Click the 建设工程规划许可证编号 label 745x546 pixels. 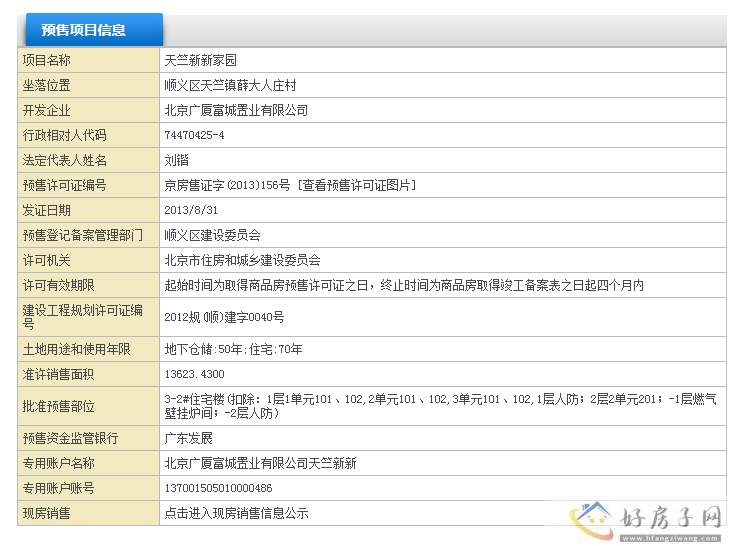point(83,317)
